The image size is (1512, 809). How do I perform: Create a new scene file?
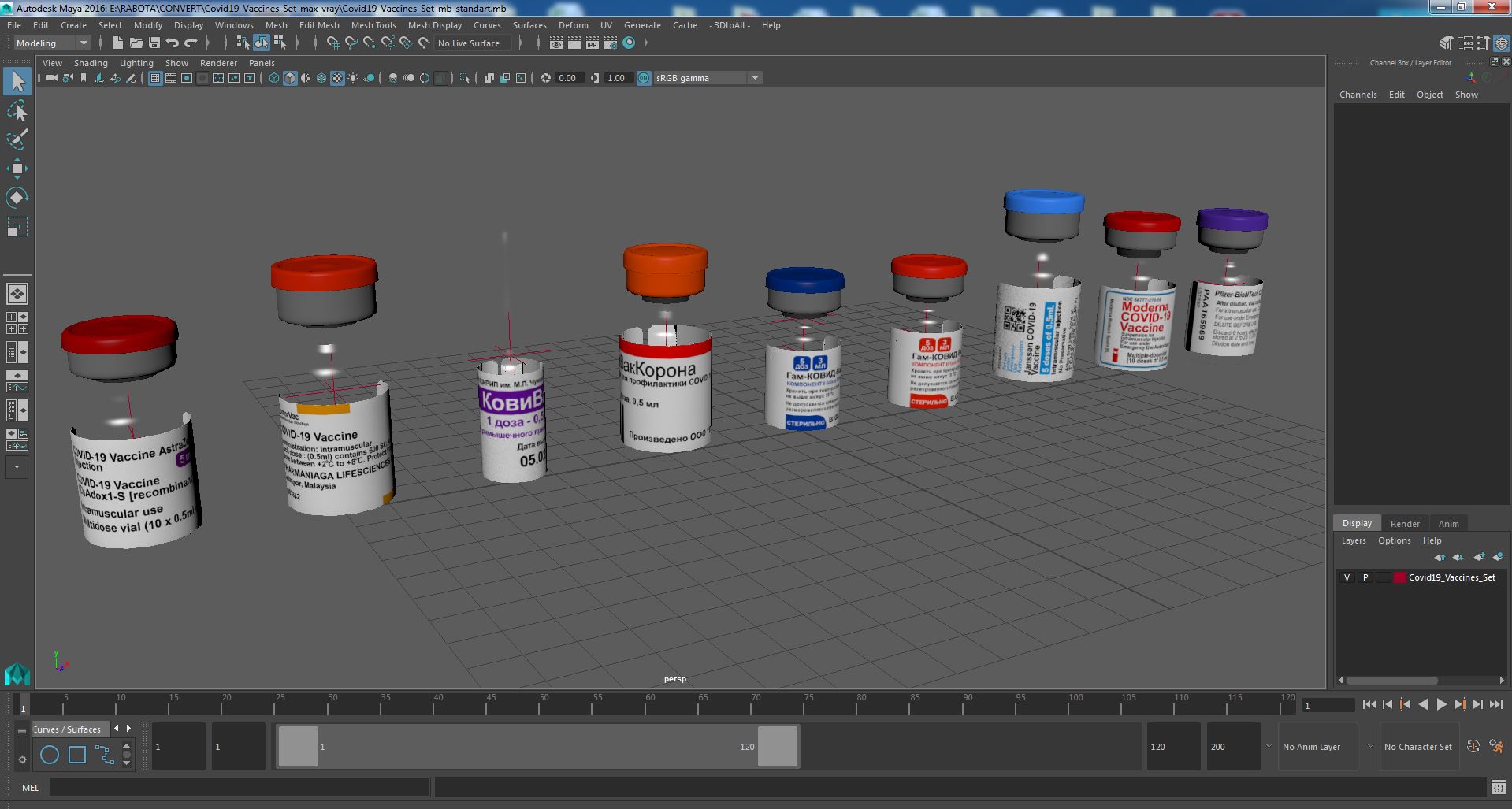pos(117,43)
